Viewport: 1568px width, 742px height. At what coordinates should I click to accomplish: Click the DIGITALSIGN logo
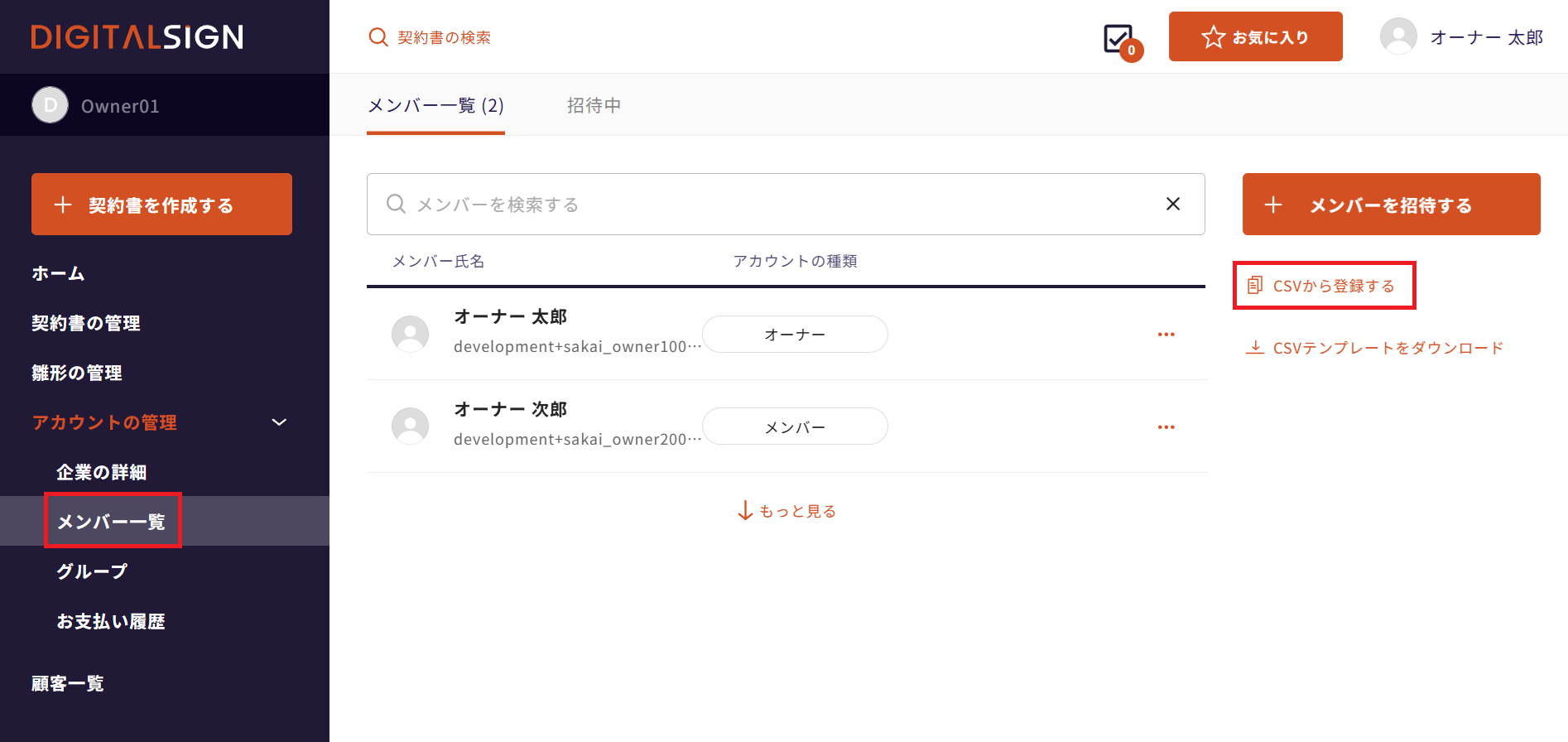[137, 37]
